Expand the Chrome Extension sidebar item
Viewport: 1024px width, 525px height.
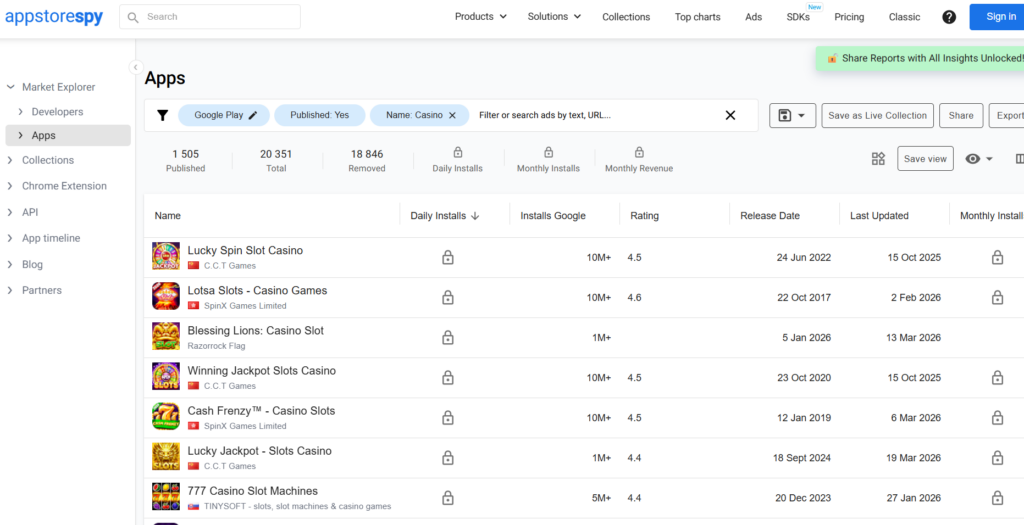click(x=10, y=186)
